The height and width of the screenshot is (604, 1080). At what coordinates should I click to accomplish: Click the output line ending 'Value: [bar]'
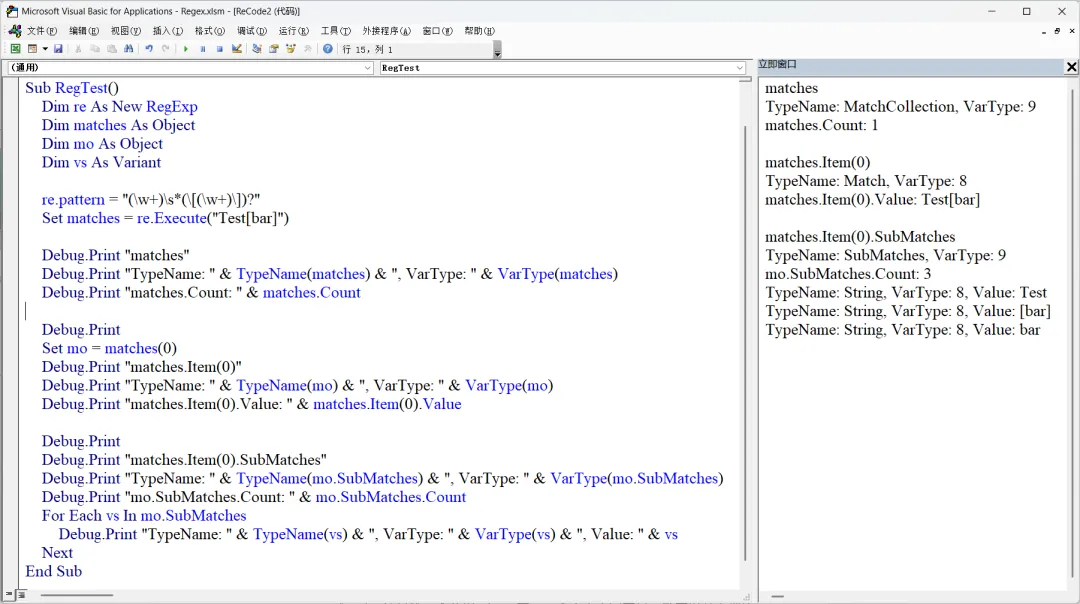[x=908, y=311]
